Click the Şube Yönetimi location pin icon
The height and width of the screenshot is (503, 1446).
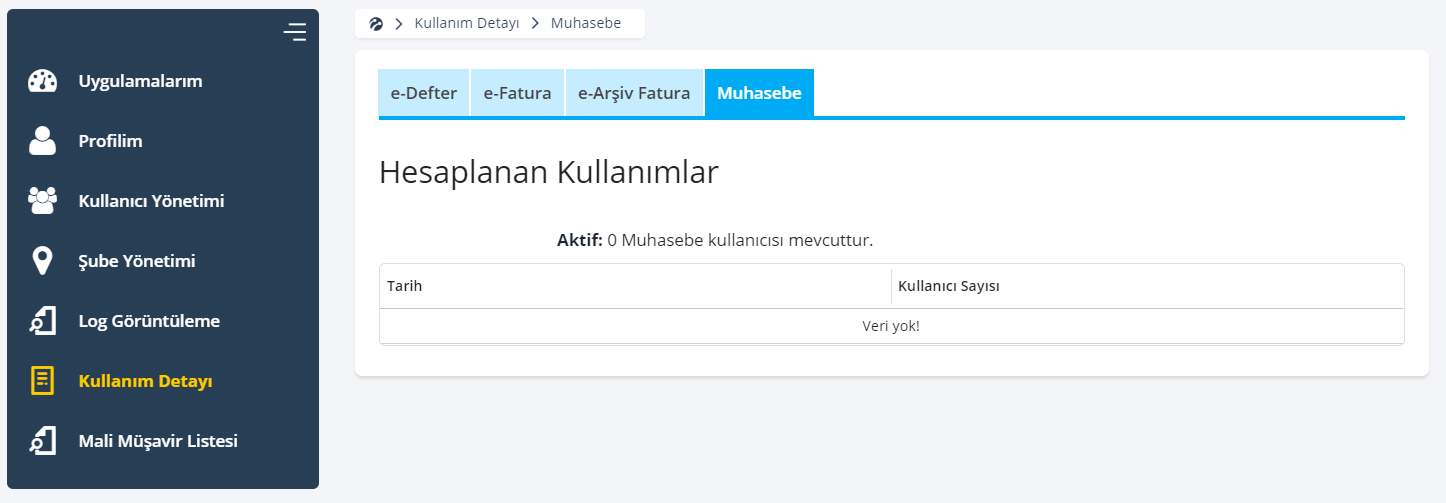(x=42, y=261)
